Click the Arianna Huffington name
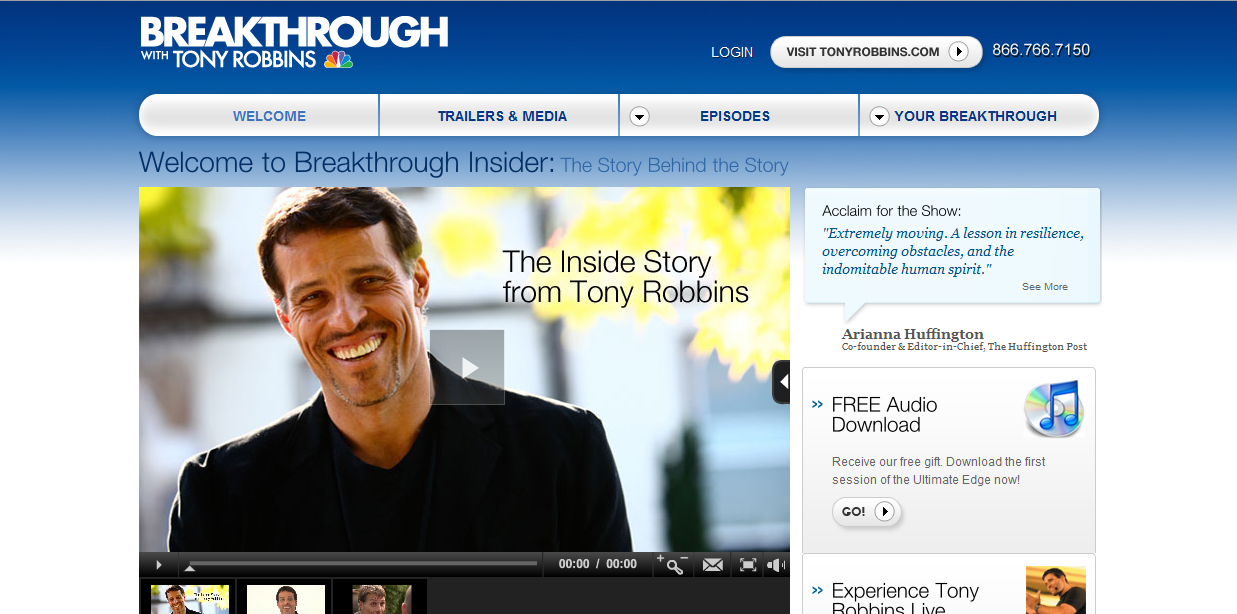The image size is (1237, 614). click(913, 334)
